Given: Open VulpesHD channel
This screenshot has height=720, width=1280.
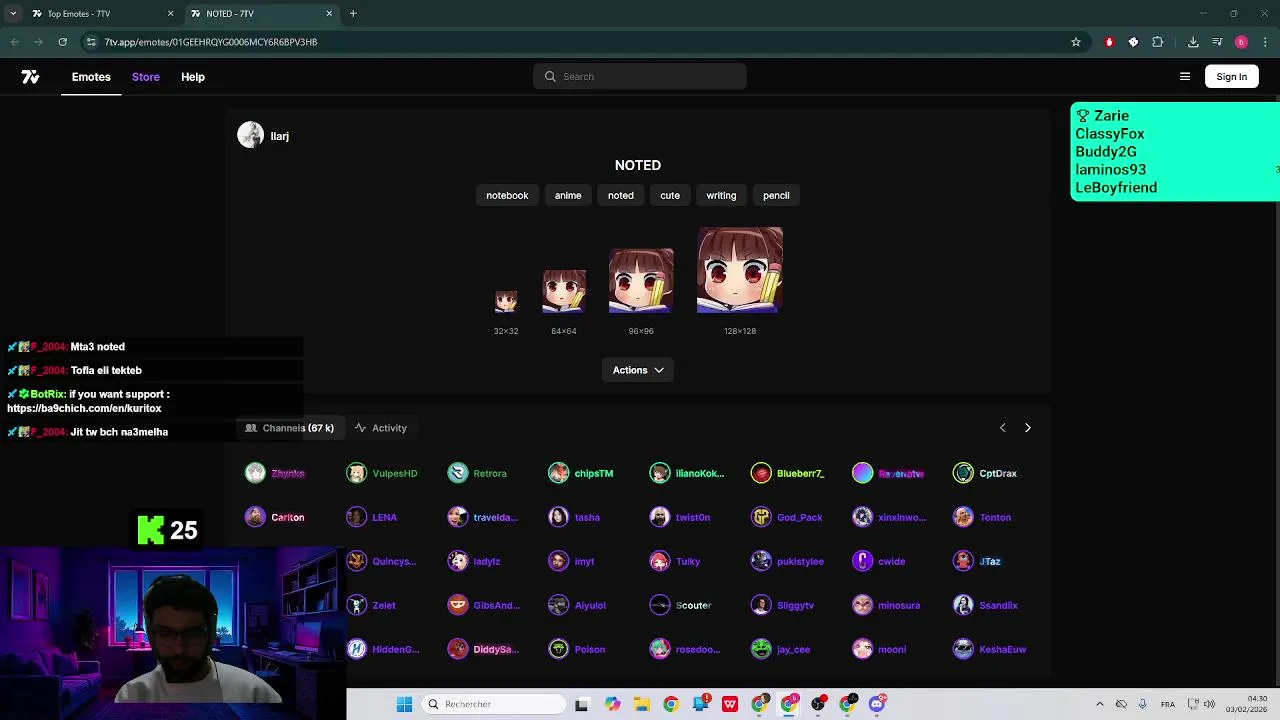Looking at the screenshot, I should click(382, 473).
